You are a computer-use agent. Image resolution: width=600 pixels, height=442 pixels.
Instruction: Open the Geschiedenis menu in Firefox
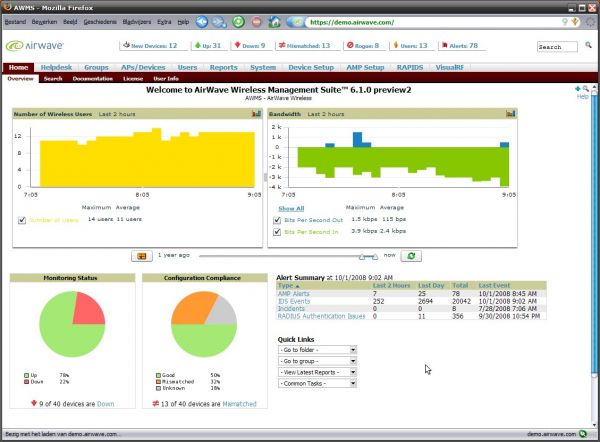tap(100, 22)
